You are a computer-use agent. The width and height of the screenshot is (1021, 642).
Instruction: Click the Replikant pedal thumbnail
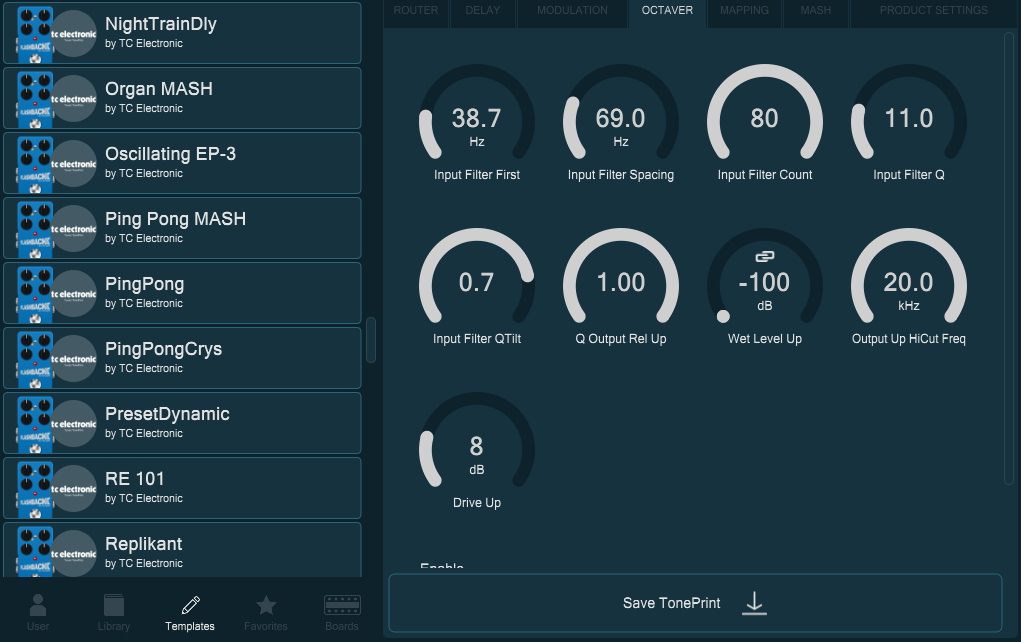pos(35,551)
